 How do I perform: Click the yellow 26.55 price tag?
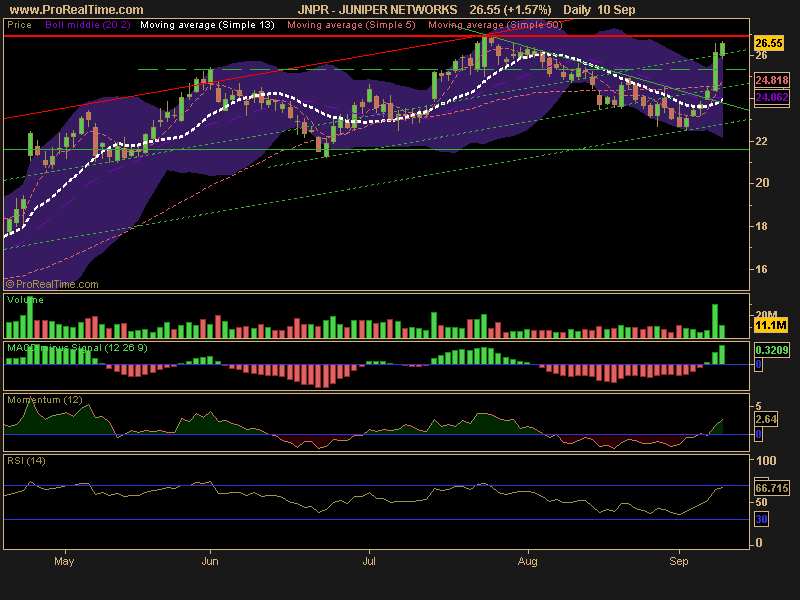point(768,43)
